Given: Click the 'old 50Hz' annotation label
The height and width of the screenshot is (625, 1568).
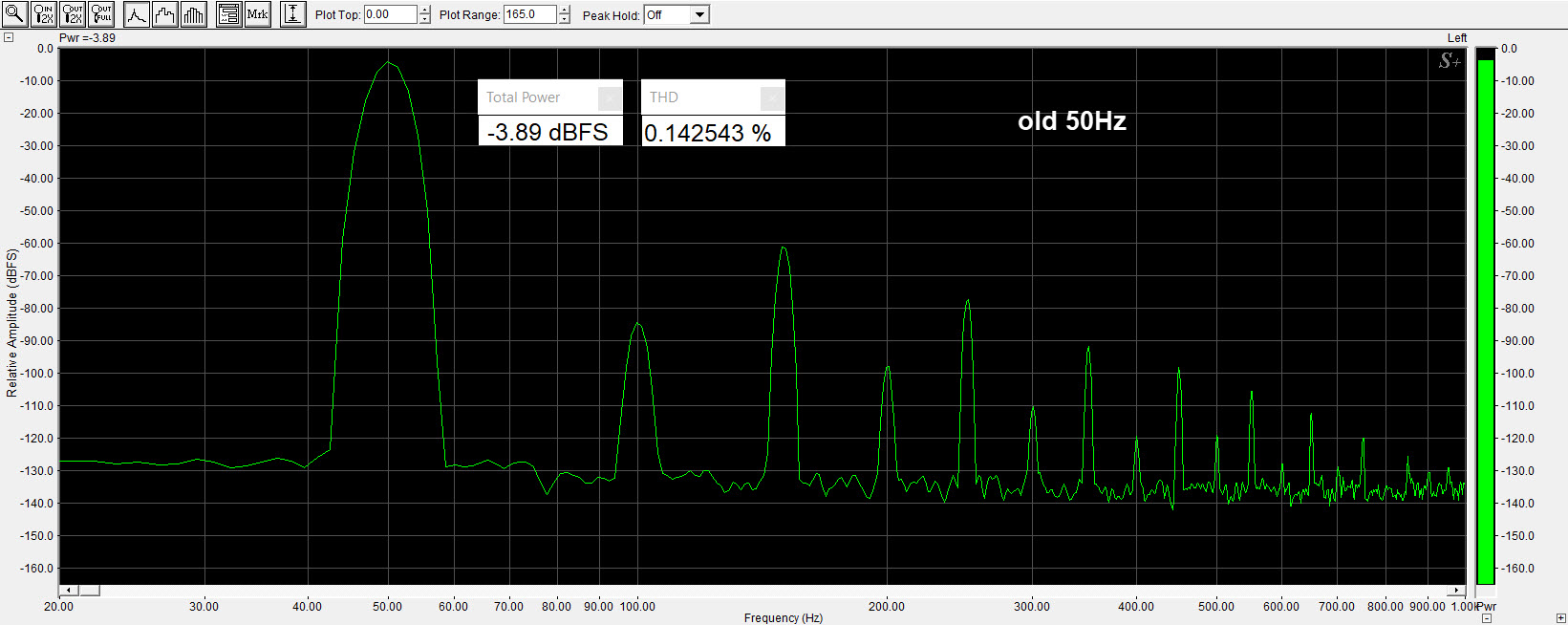Looking at the screenshot, I should [1072, 121].
